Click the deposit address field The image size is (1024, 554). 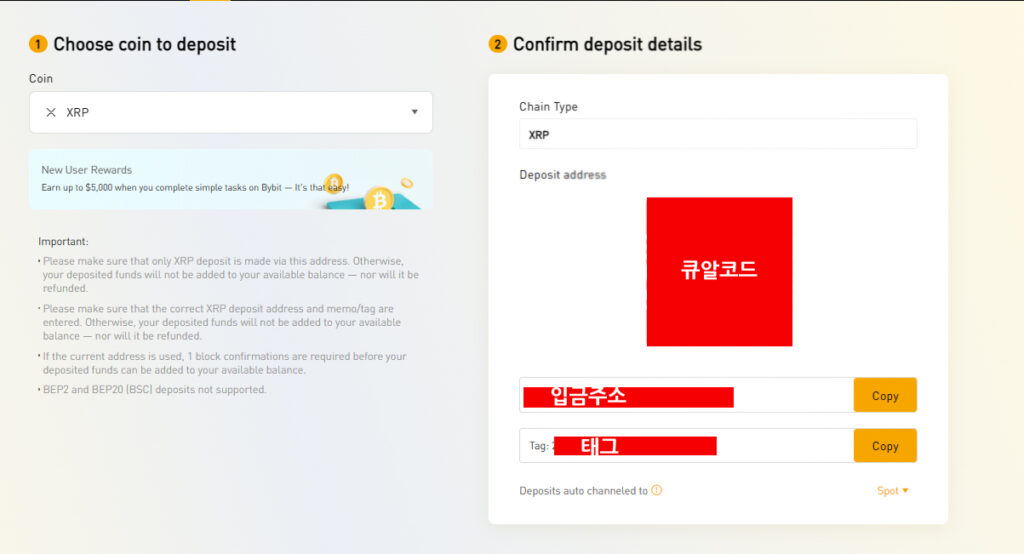tap(686, 395)
